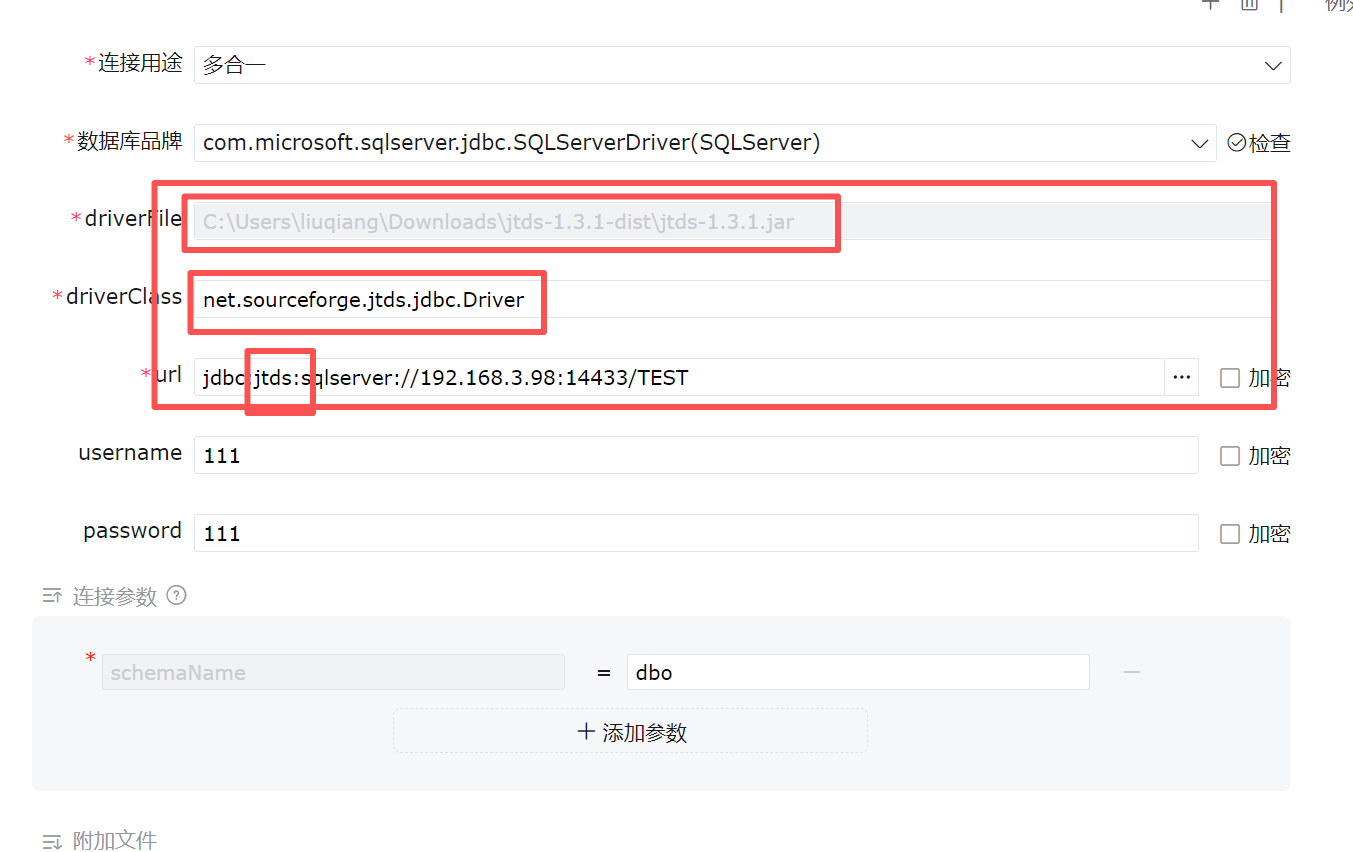Click the plus icon at the top right
Screen dimensions: 1353x852
click(x=1210, y=4)
